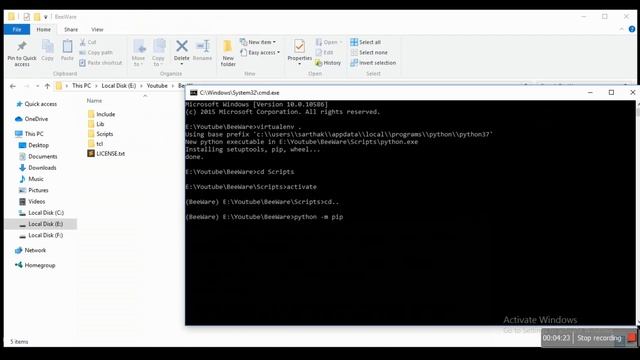Maximize the cmd.exe window
The image size is (640, 360).
611,93
